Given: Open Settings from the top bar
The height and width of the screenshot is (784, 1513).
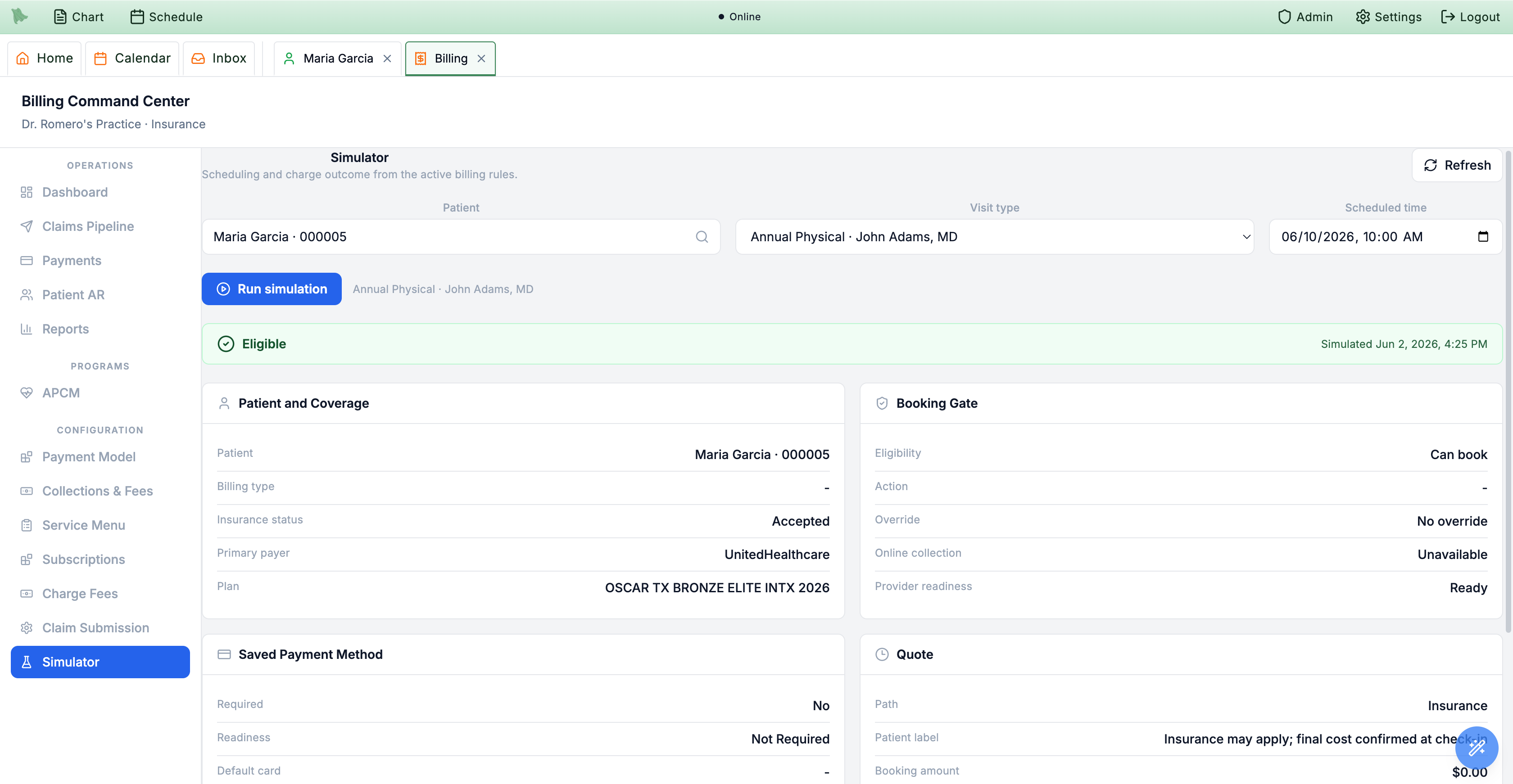Looking at the screenshot, I should [x=1388, y=17].
